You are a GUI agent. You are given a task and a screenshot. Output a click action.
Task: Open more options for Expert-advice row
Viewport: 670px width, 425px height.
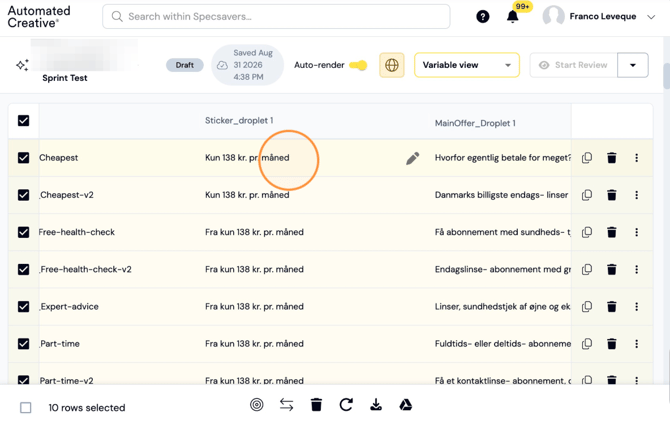click(x=636, y=306)
